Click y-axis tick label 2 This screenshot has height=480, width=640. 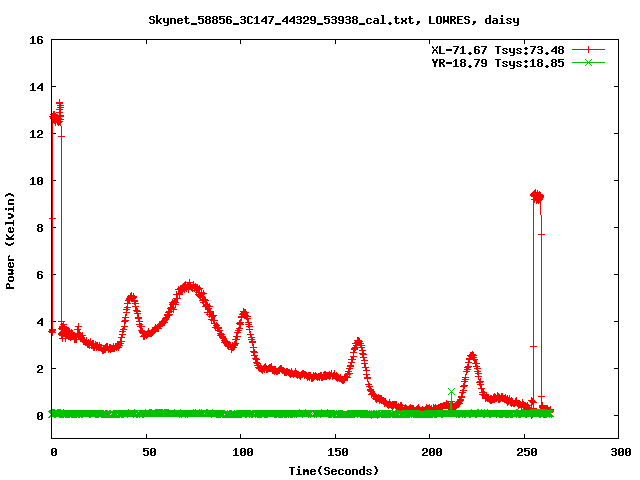coord(40,369)
